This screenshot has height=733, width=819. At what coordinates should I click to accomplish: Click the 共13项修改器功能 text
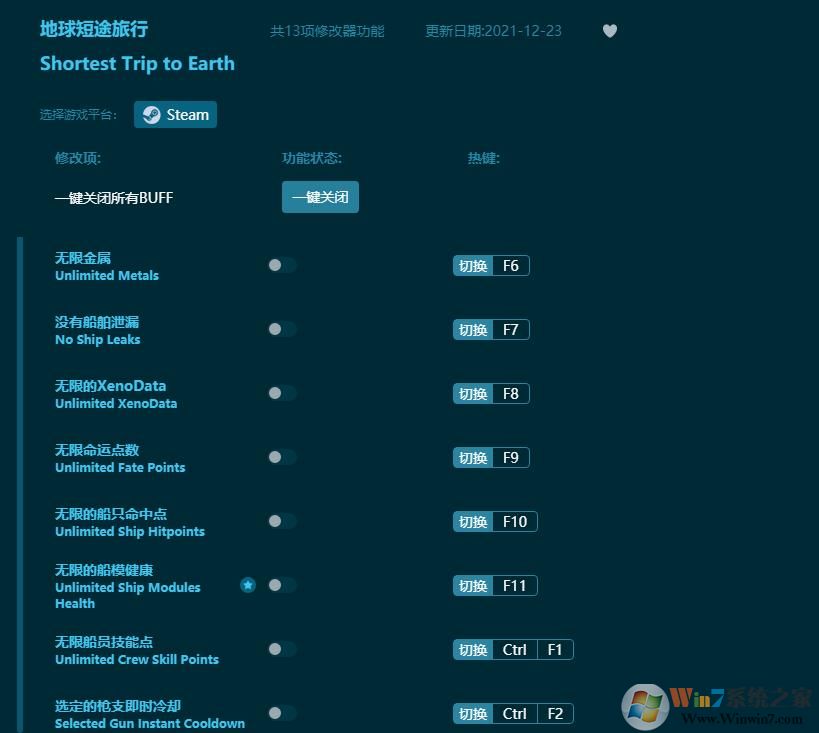tap(327, 31)
